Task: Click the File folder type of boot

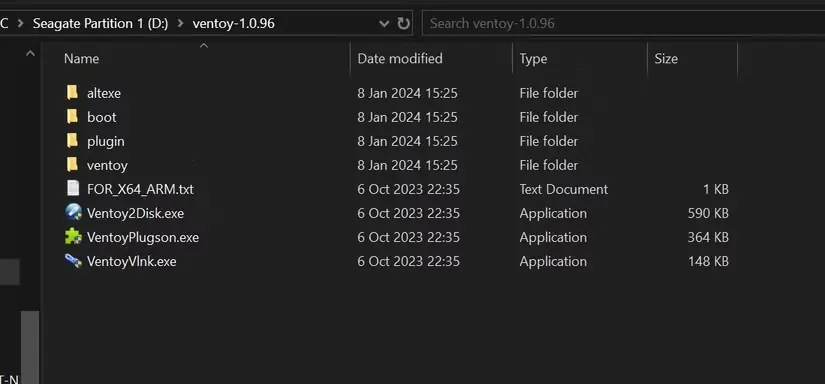Action: click(549, 117)
